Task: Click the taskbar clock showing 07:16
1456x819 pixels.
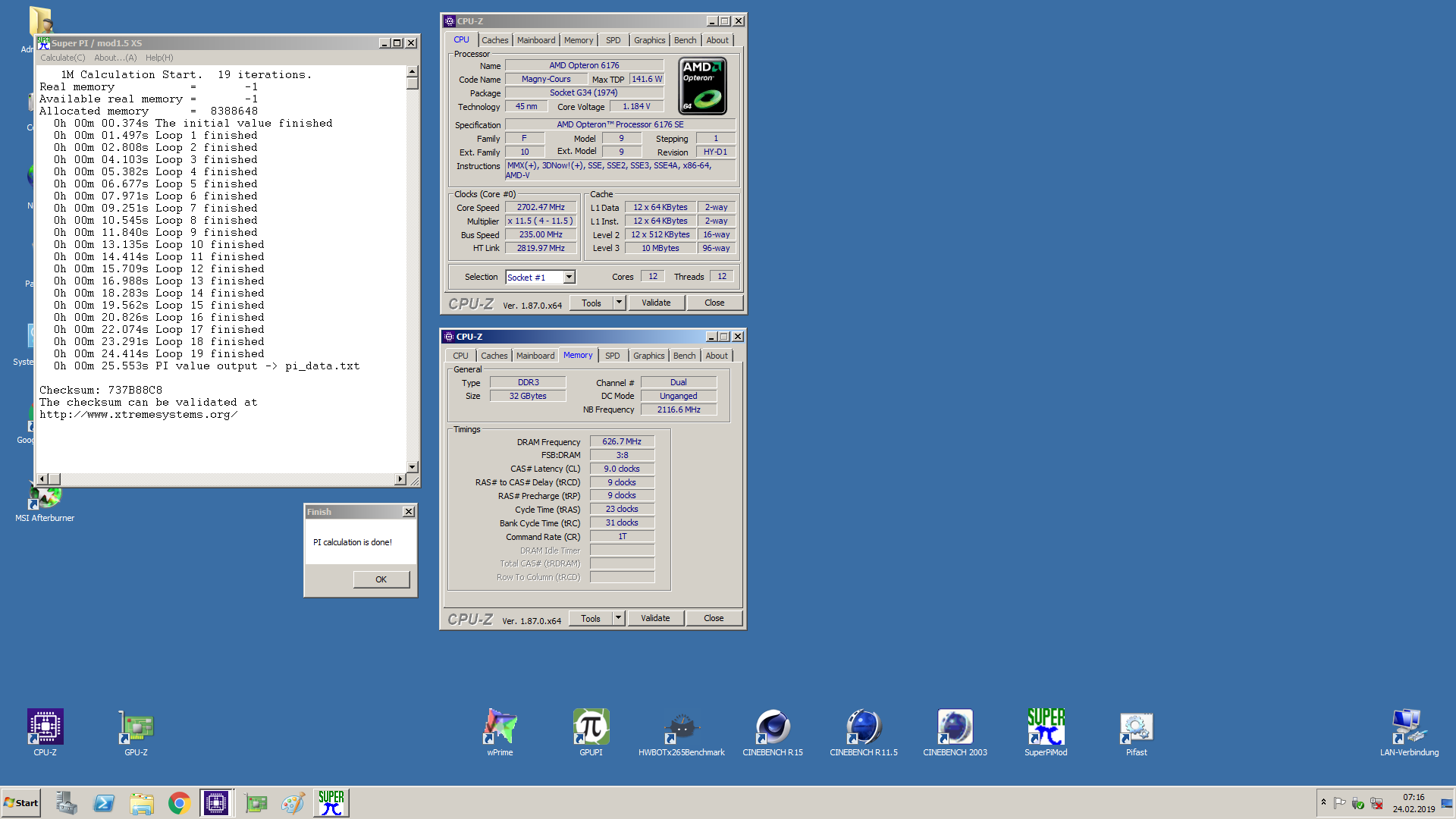Action: click(1414, 803)
